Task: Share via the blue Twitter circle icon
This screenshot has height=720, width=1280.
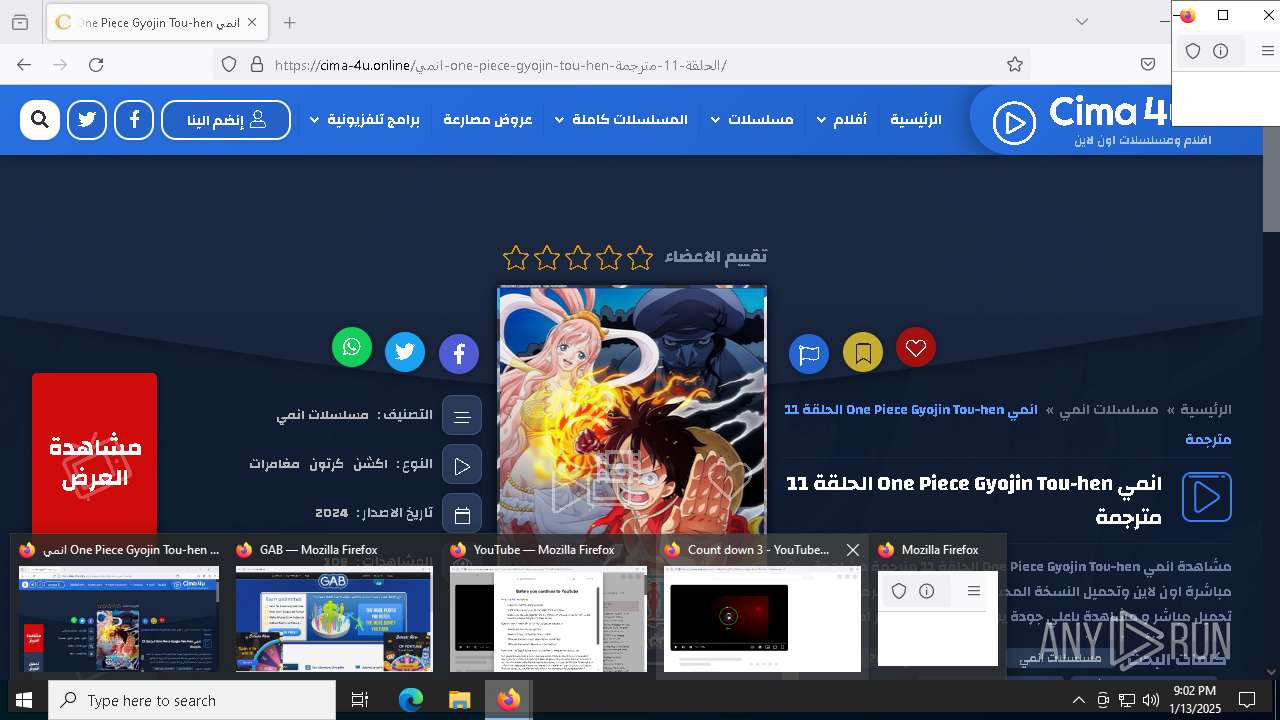Action: (405, 352)
